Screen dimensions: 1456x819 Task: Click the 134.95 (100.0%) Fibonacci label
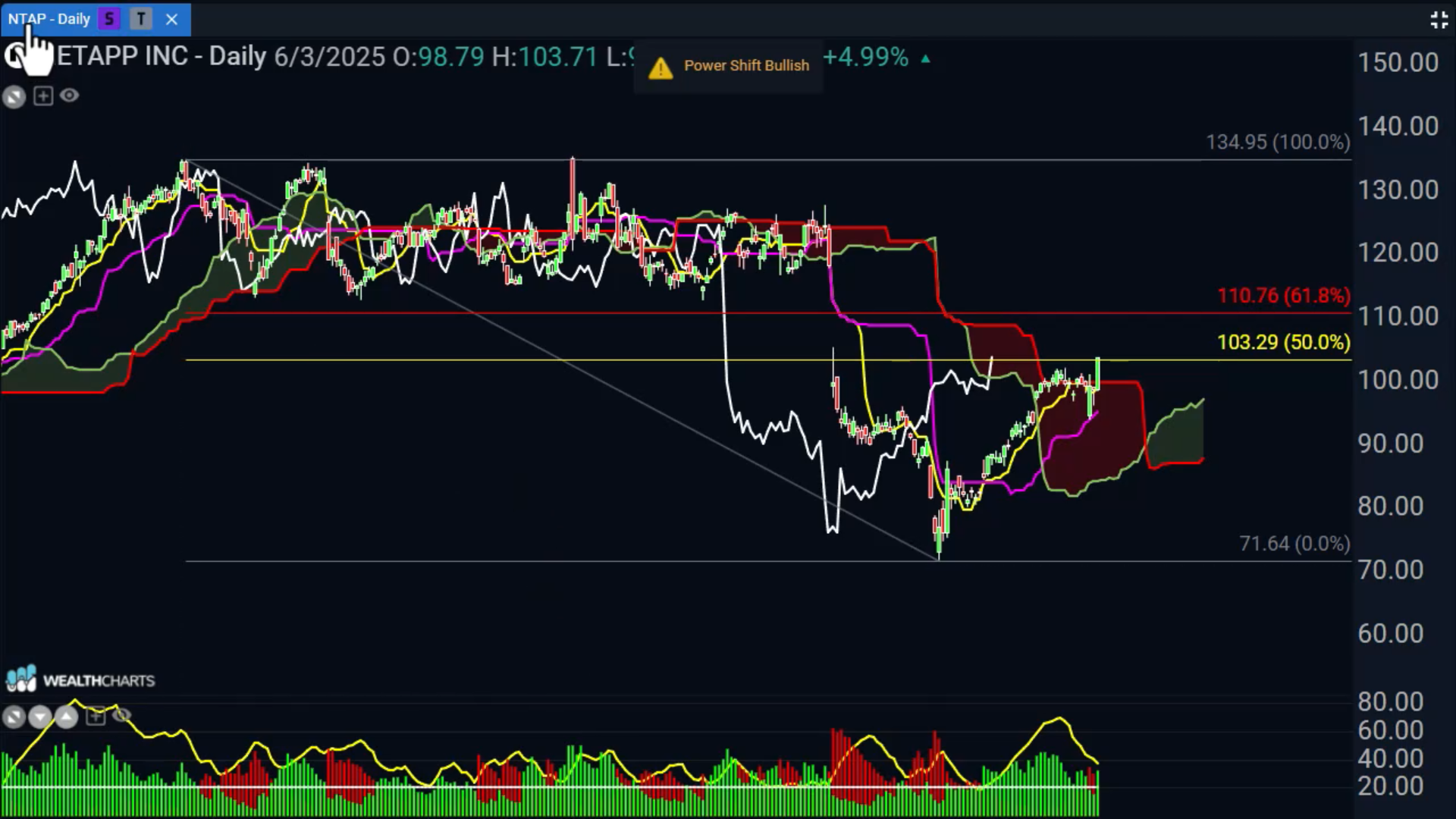(1278, 143)
